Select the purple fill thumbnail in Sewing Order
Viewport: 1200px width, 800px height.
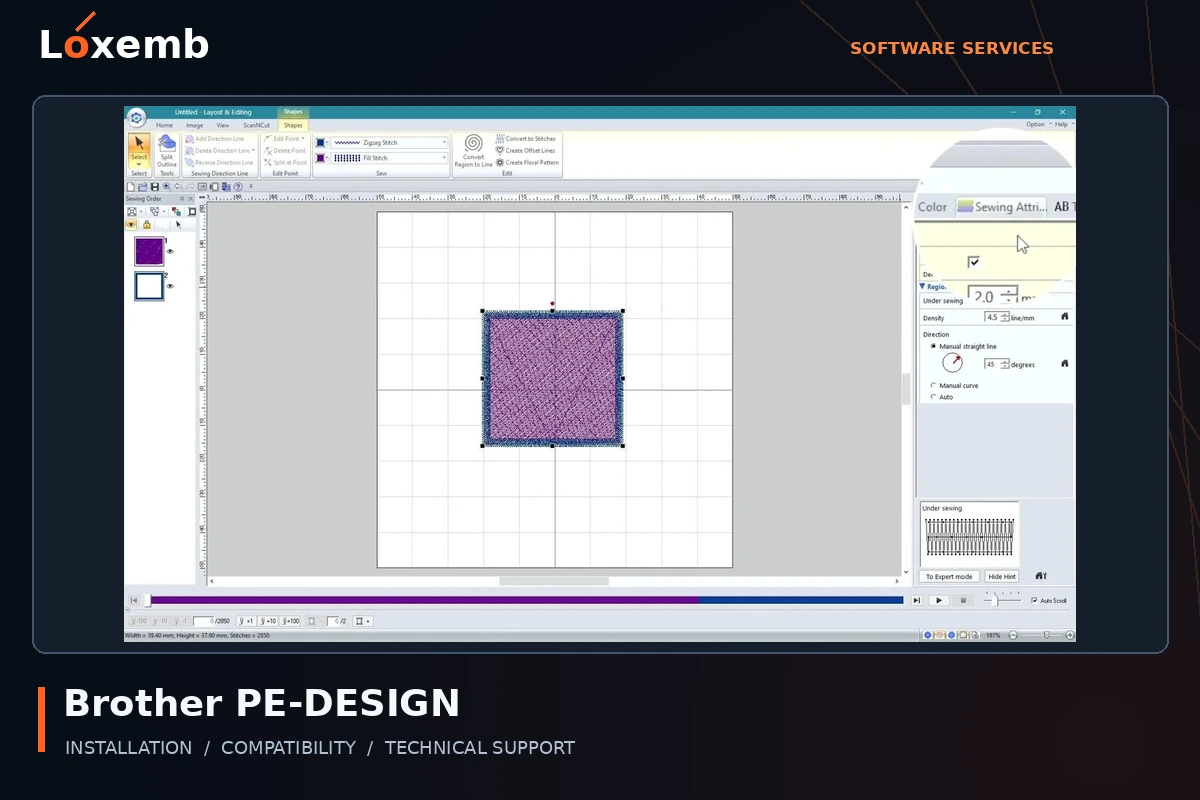coord(149,251)
